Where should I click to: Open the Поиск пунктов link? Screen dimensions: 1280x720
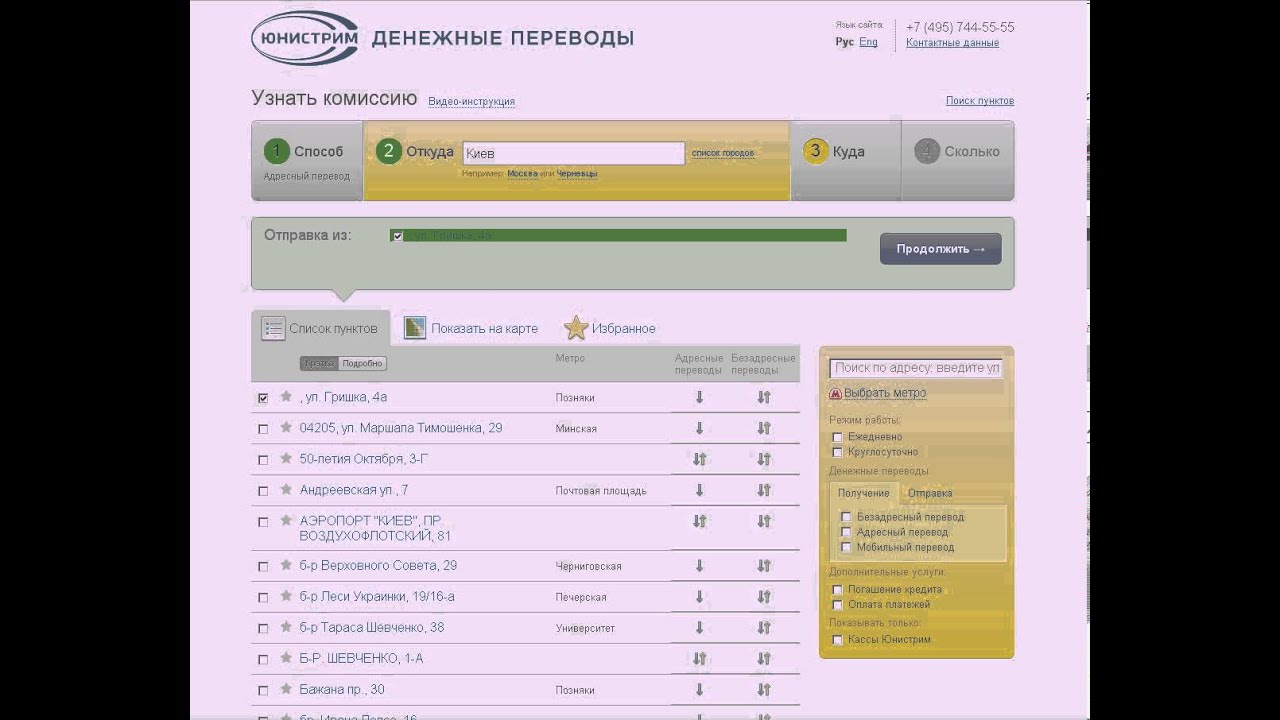pos(980,101)
